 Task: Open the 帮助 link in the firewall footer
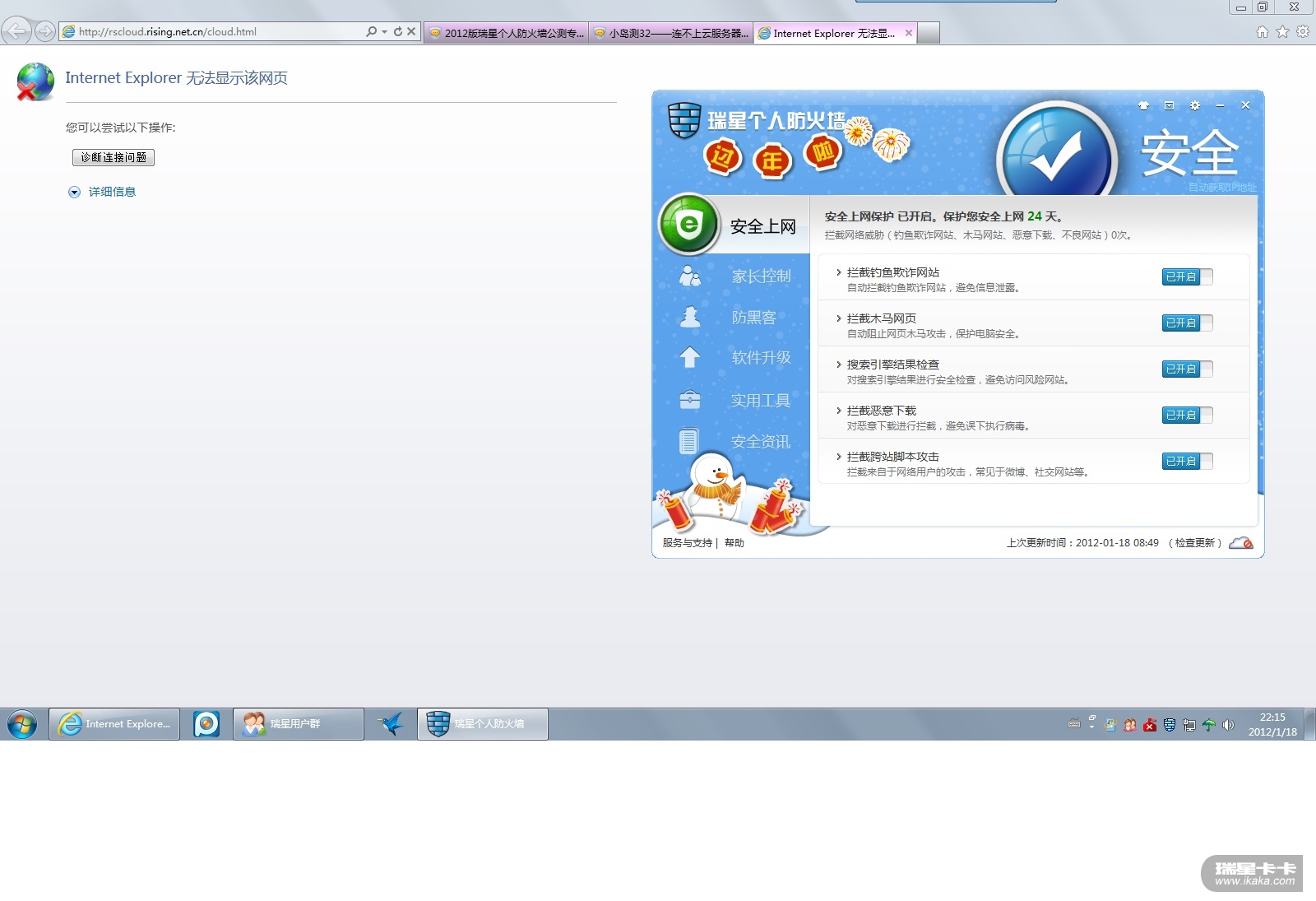pyautogui.click(x=734, y=543)
